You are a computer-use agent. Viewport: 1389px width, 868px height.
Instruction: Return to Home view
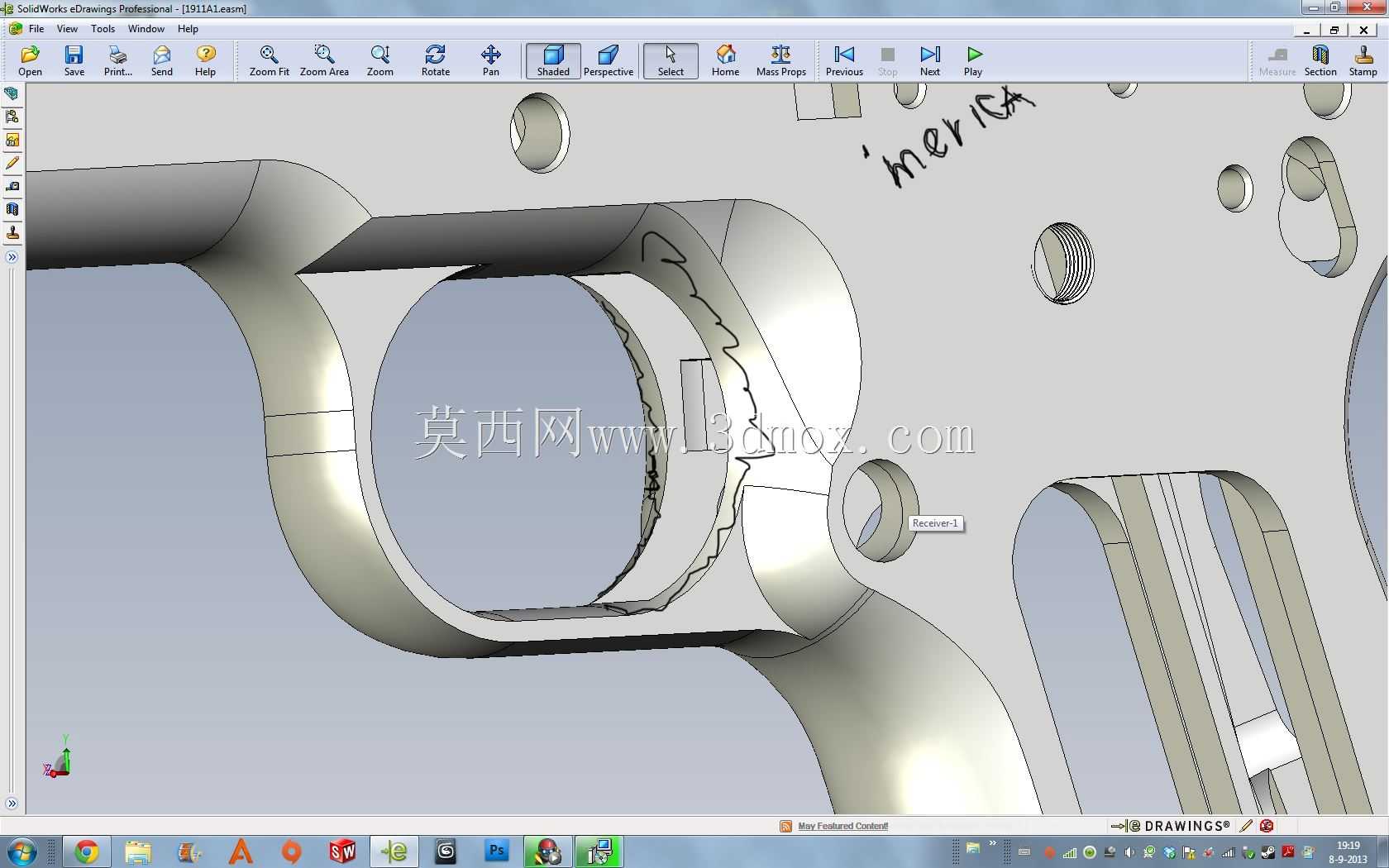pyautogui.click(x=726, y=60)
